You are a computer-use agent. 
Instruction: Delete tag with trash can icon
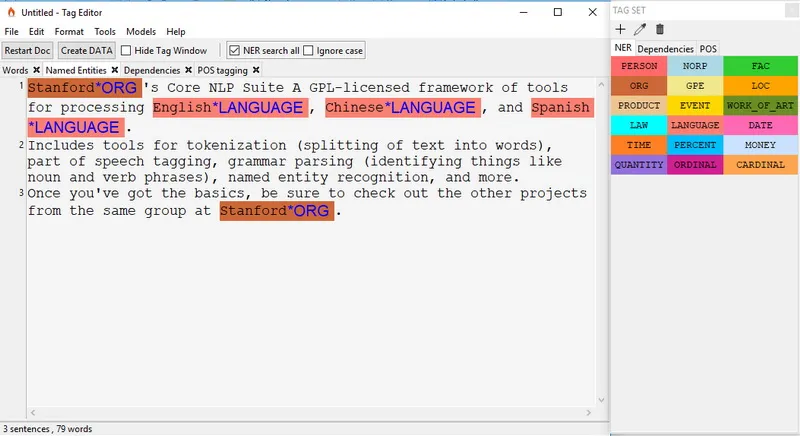pyautogui.click(x=660, y=30)
